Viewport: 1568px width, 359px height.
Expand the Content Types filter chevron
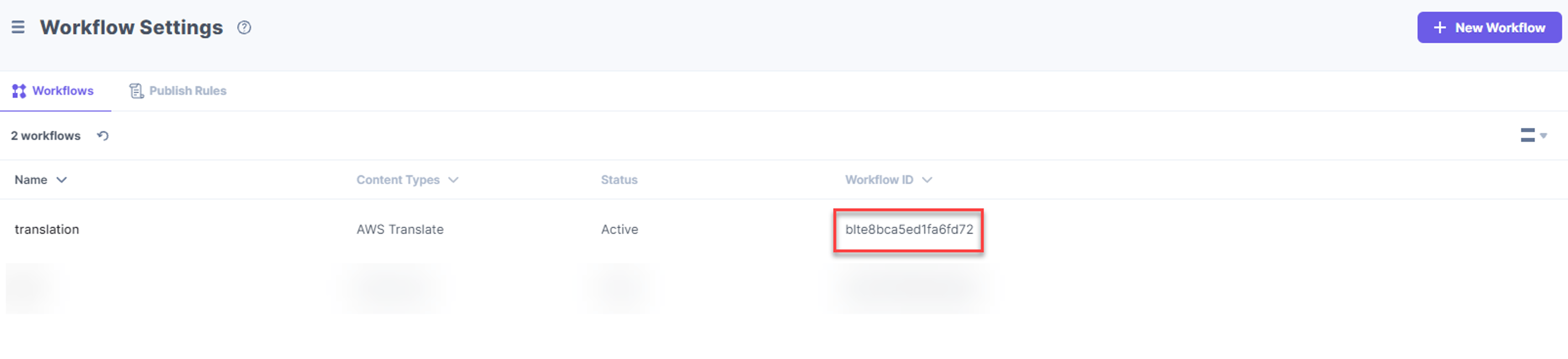click(x=453, y=180)
